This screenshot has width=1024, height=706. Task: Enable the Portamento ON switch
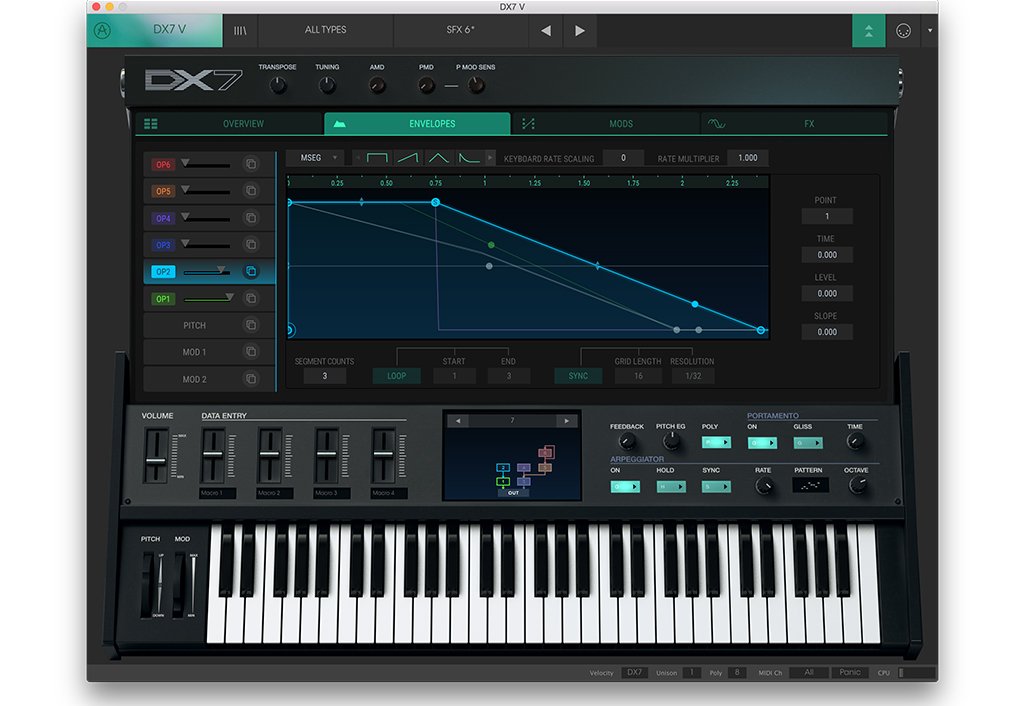[762, 443]
